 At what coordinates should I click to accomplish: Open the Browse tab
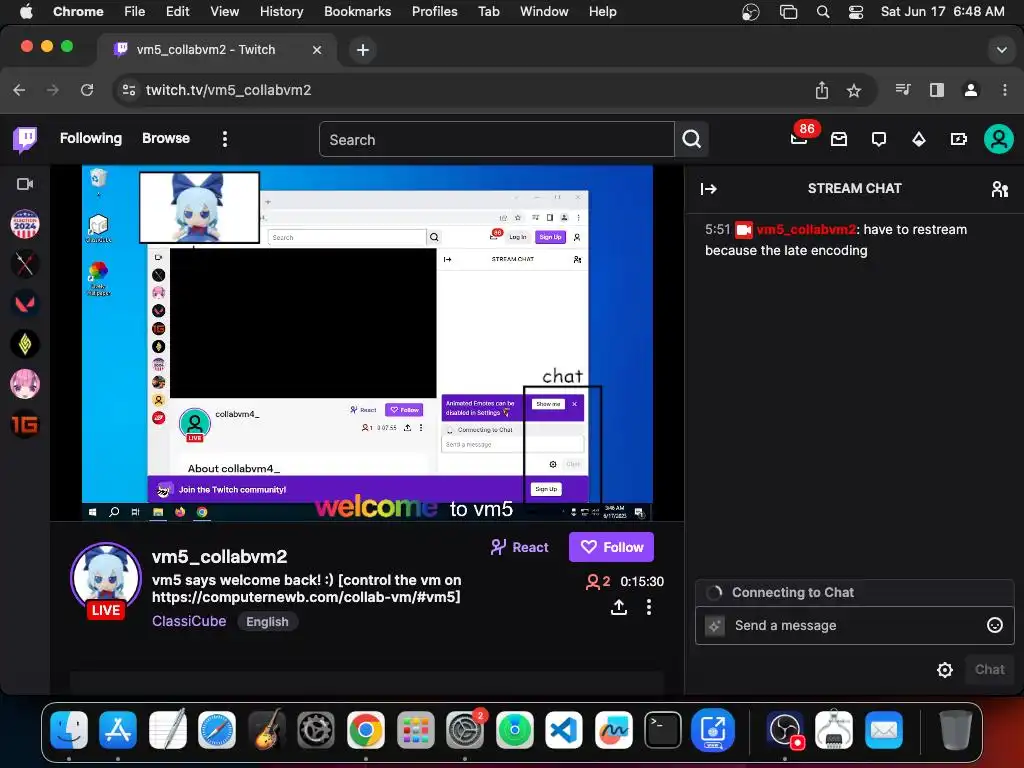[166, 138]
